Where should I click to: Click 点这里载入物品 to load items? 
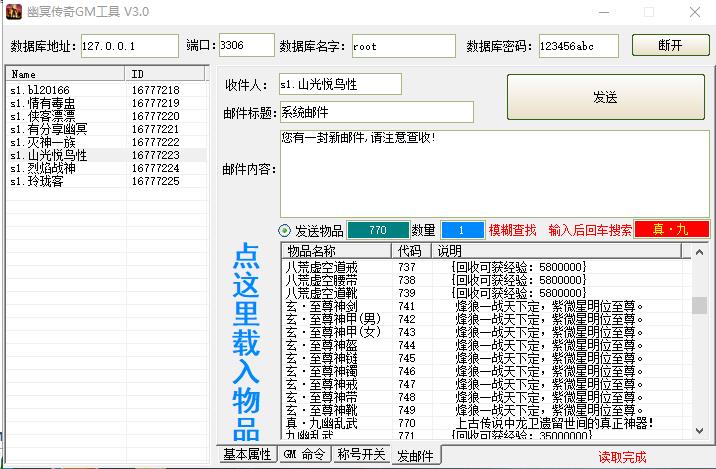point(246,342)
